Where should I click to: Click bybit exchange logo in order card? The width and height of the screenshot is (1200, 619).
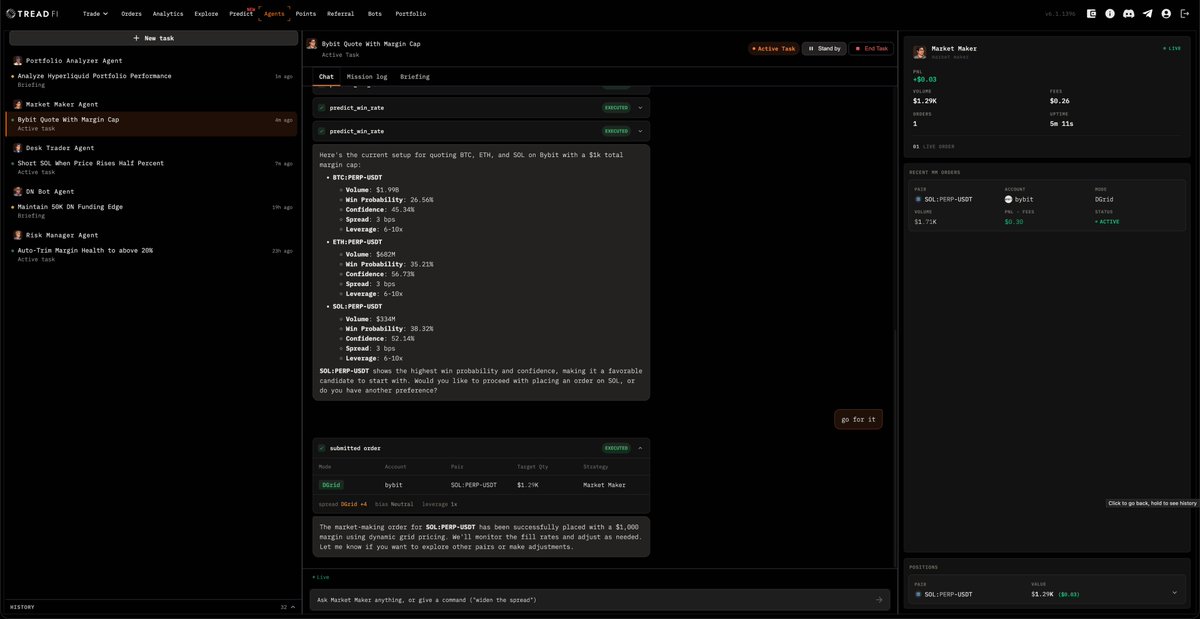1009,199
